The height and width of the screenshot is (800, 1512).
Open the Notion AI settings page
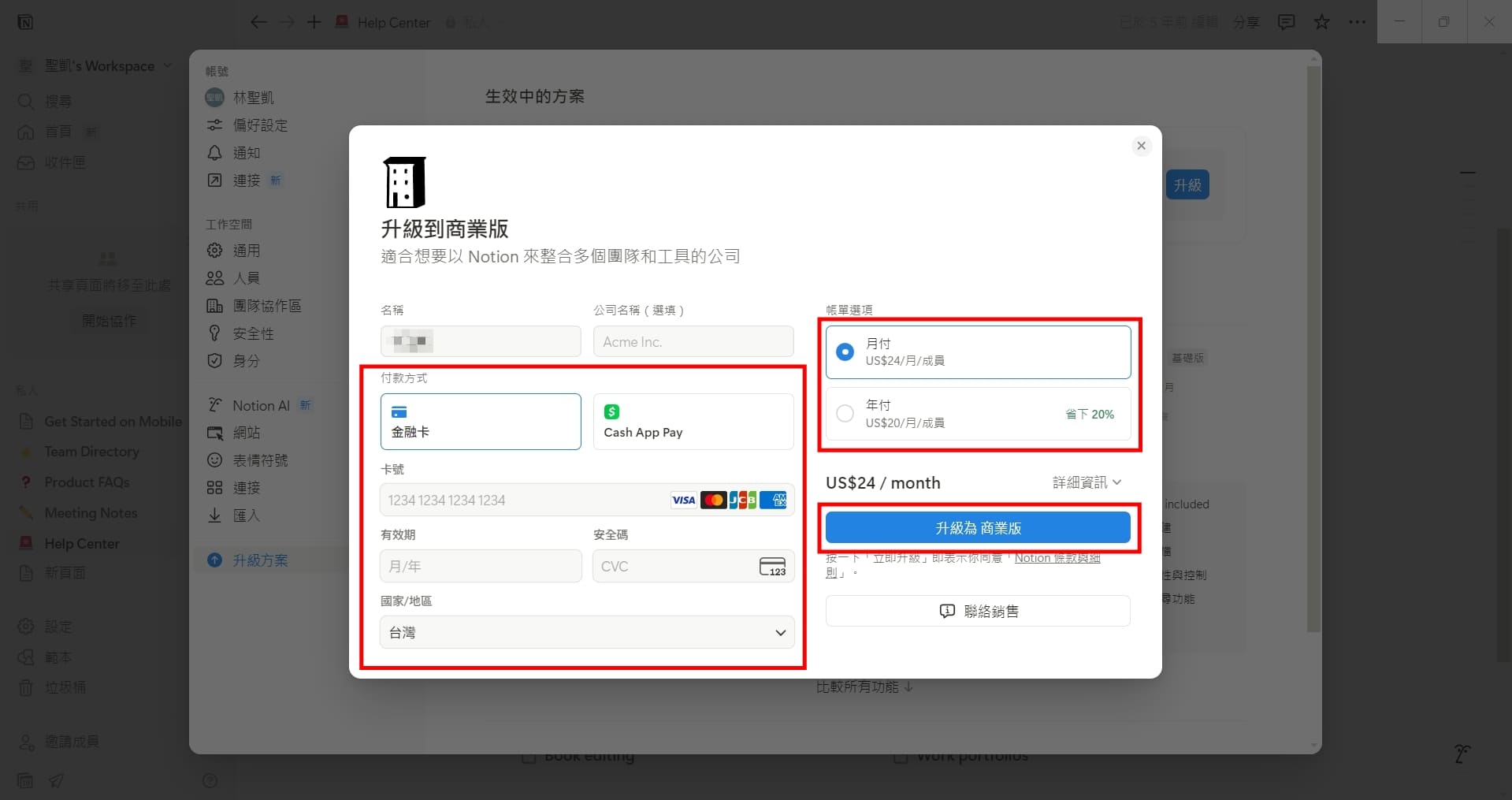pyautogui.click(x=262, y=405)
